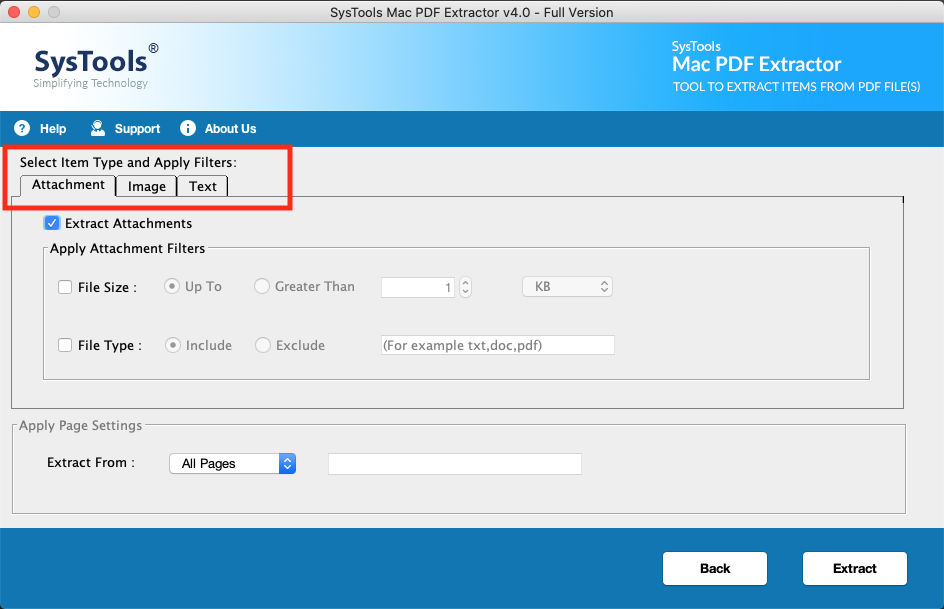Switch to the Image tab
Screen dimensions: 944x609
click(x=146, y=187)
